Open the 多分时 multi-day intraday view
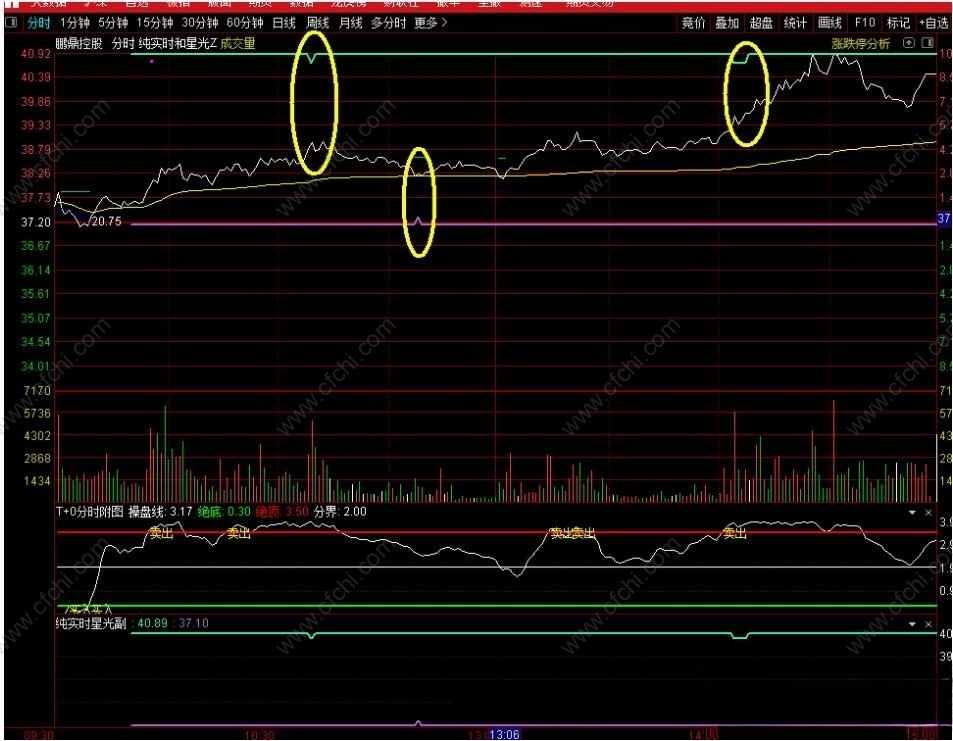The height and width of the screenshot is (741, 953). pos(388,23)
